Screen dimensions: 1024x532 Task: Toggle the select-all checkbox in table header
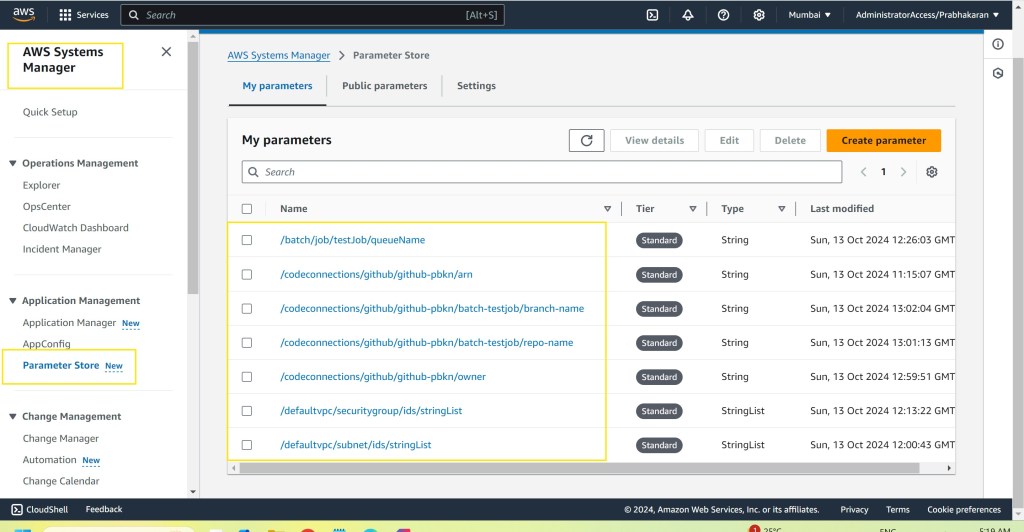(247, 209)
